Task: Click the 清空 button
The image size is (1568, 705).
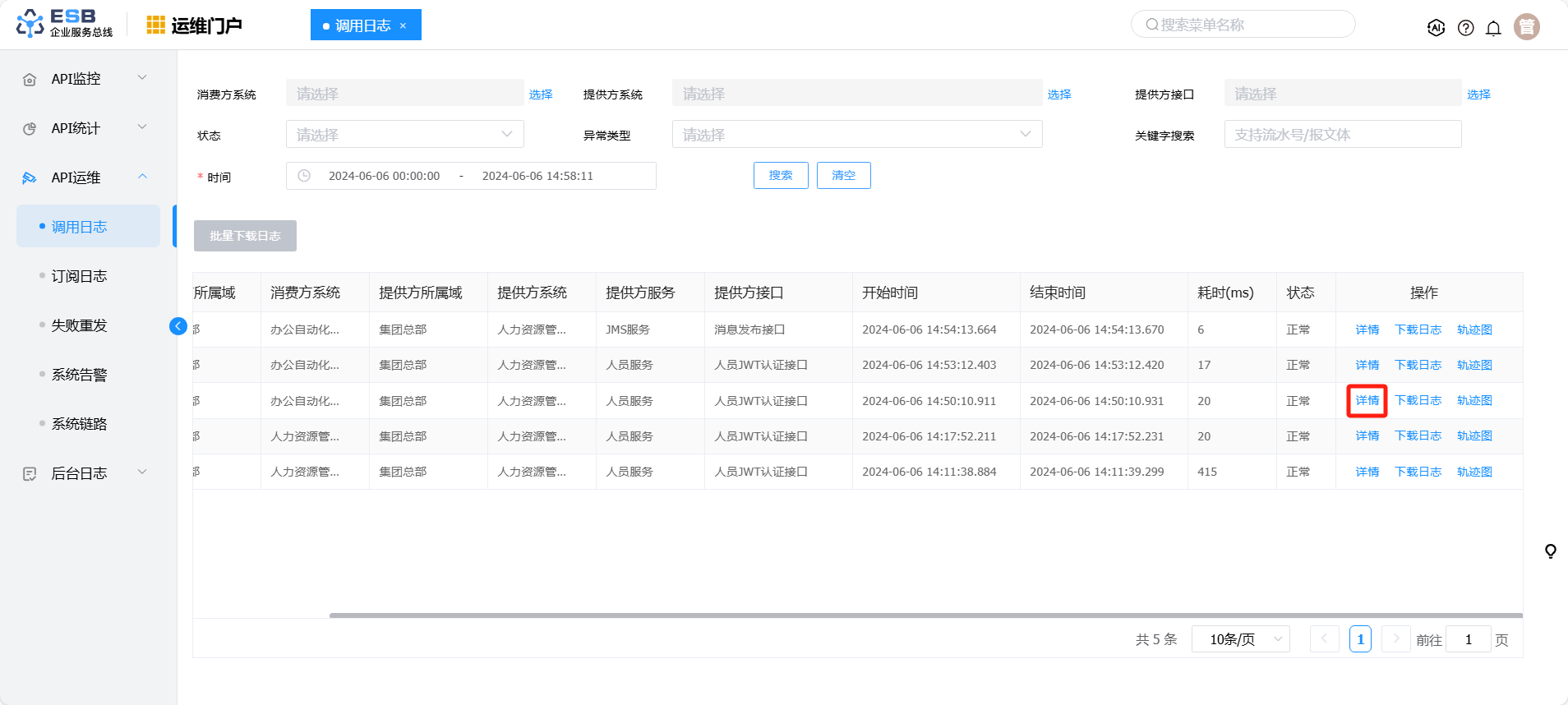Action: 843,175
